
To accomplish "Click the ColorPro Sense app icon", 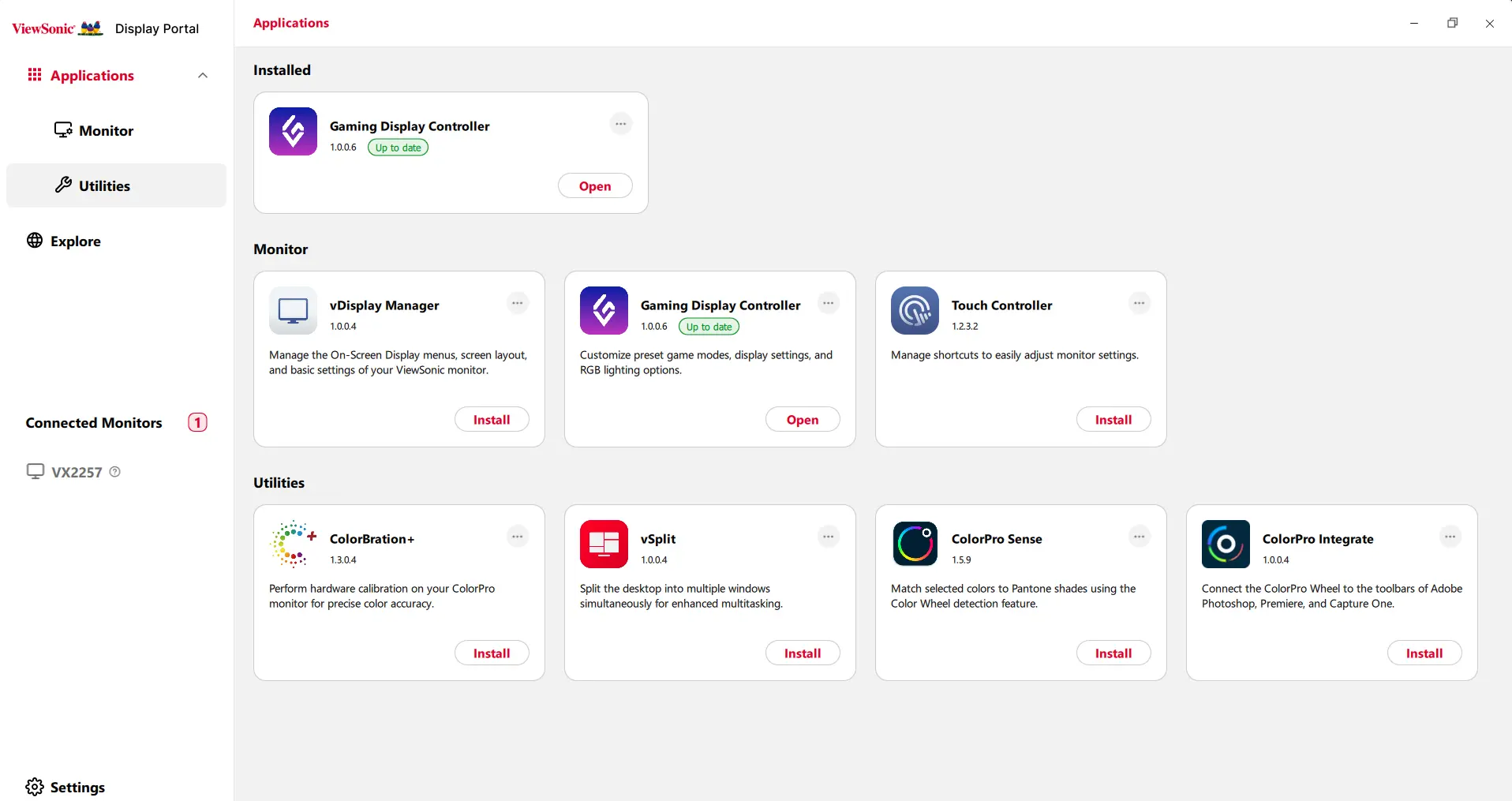I will (915, 544).
